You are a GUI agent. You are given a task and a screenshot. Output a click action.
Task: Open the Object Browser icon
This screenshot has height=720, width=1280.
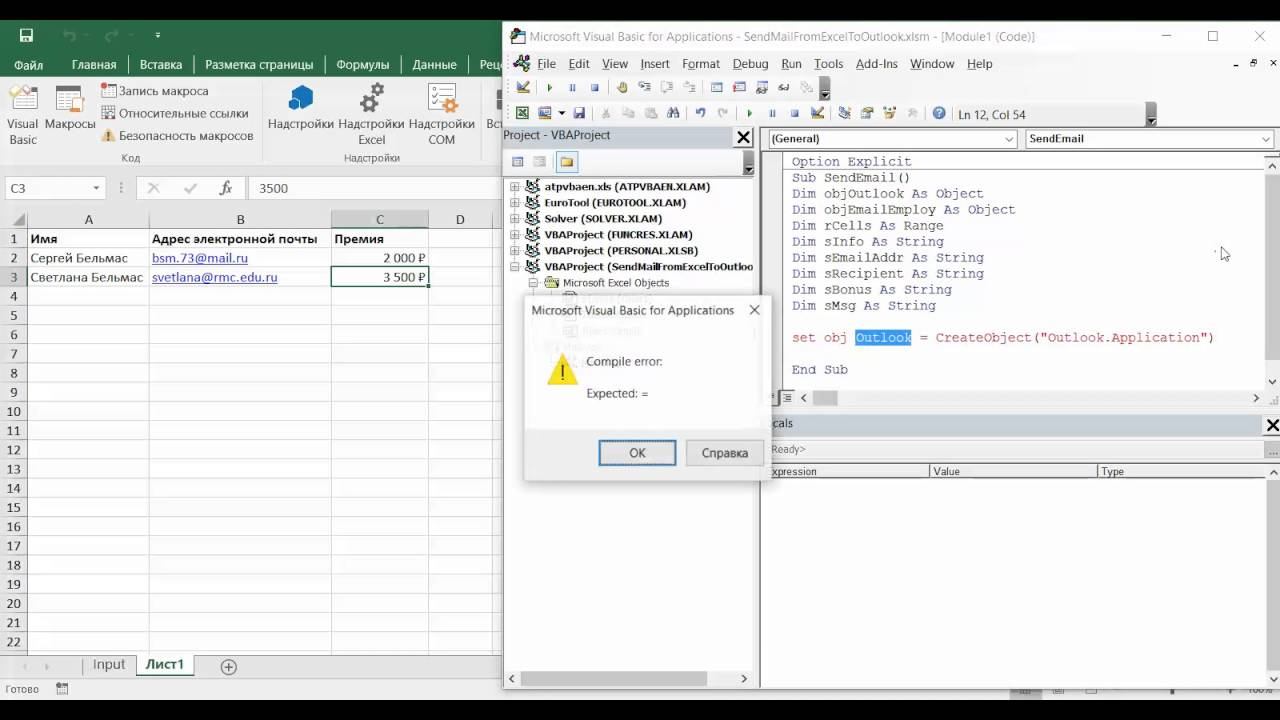889,113
